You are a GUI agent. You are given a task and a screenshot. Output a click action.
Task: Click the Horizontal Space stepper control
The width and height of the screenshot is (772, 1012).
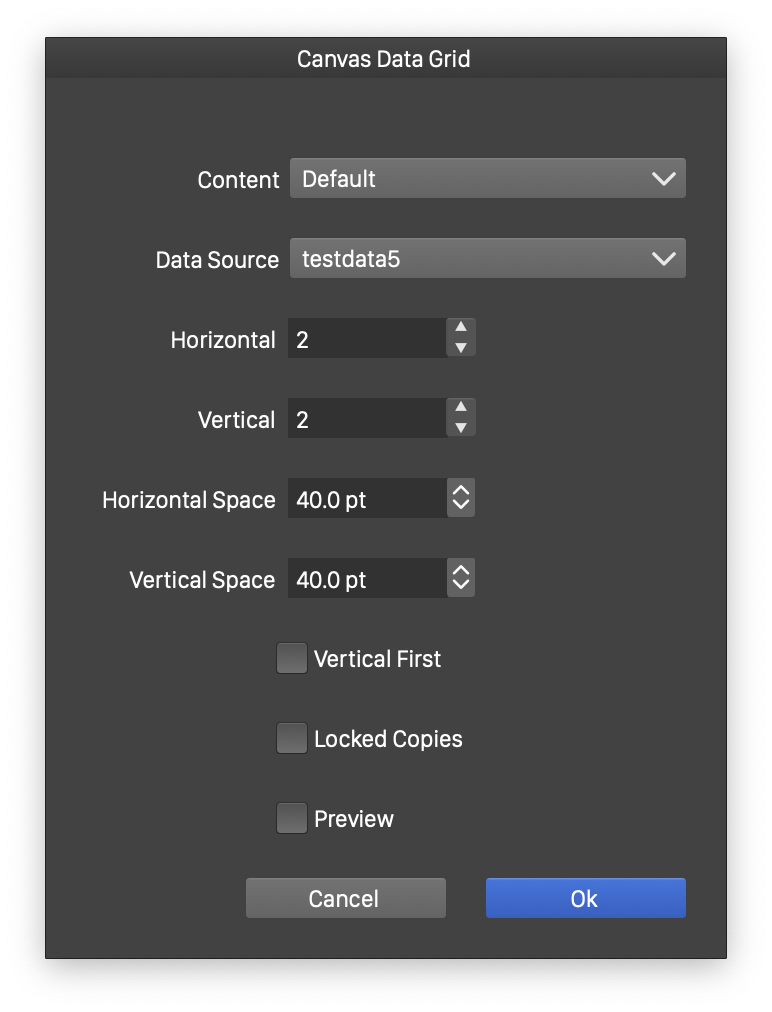coord(460,498)
